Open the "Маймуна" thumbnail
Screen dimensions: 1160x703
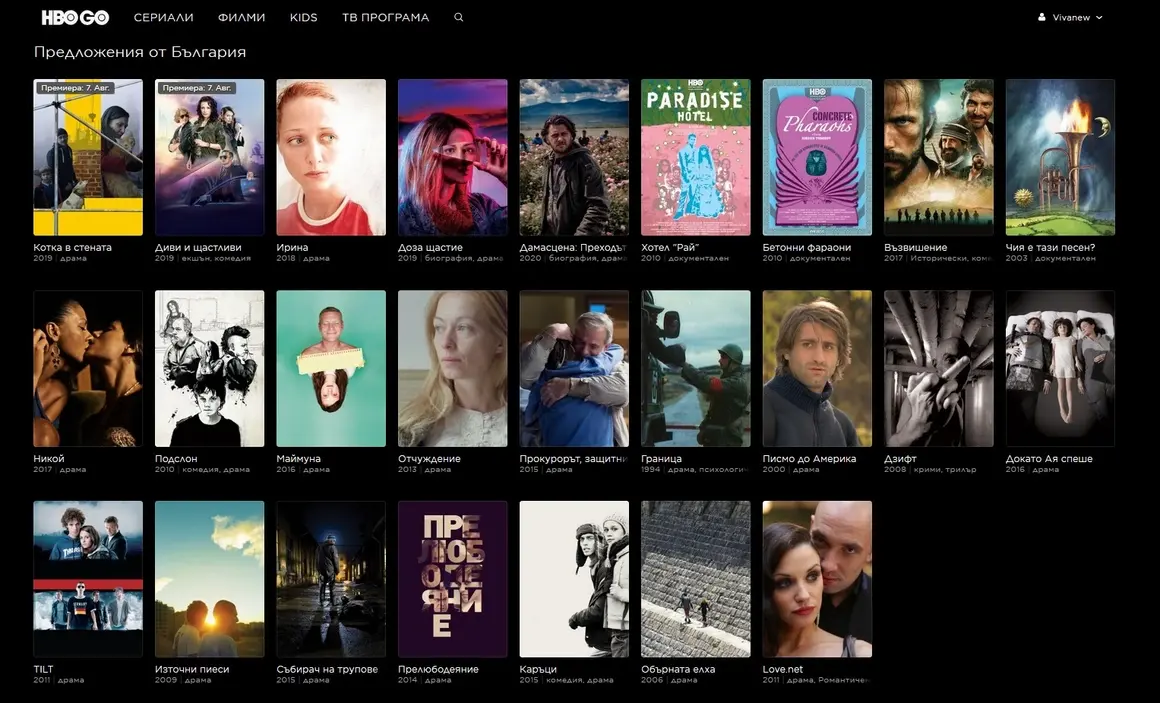(x=331, y=368)
